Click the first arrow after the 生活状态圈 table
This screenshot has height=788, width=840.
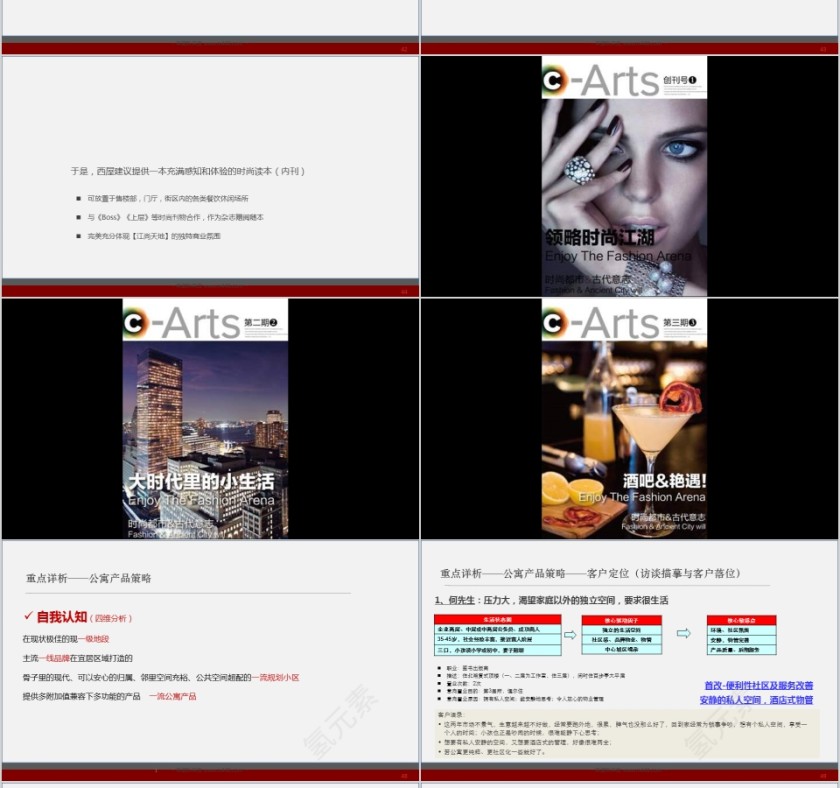pos(570,634)
